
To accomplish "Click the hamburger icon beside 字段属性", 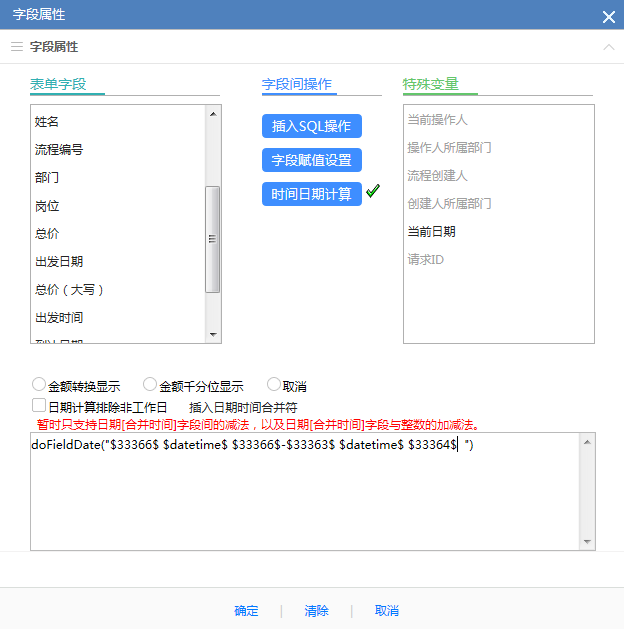I will click(x=16, y=47).
